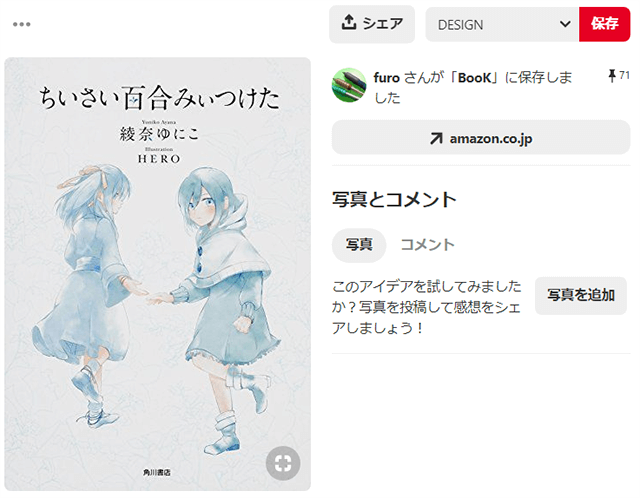Select the 写真 tab
The width and height of the screenshot is (640, 498).
[359, 245]
